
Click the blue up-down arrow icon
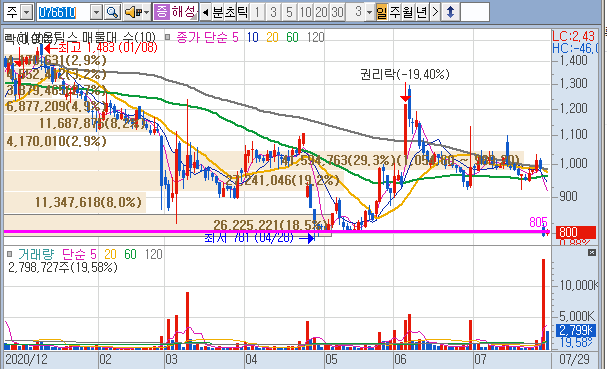[x=450, y=12]
